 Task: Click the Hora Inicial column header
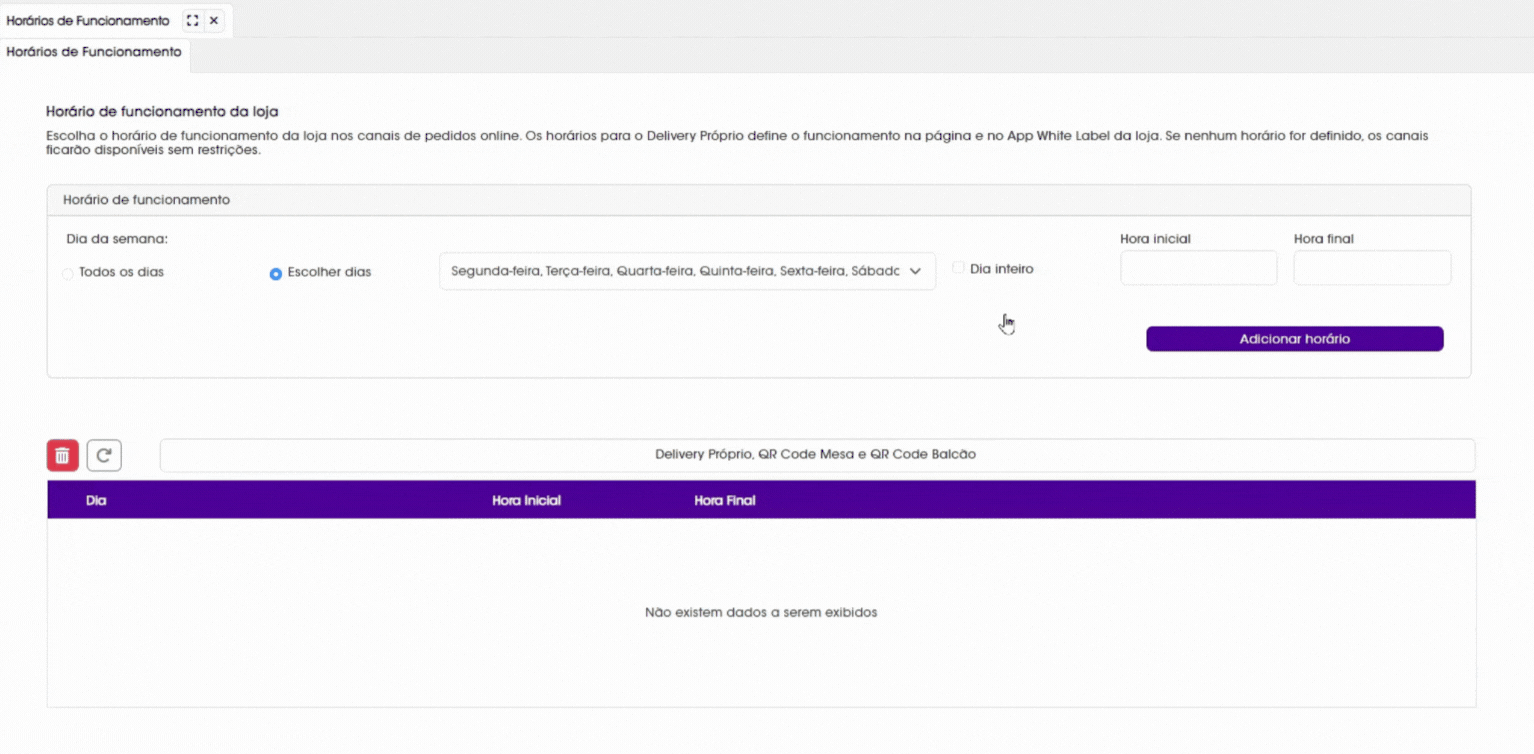[526, 500]
